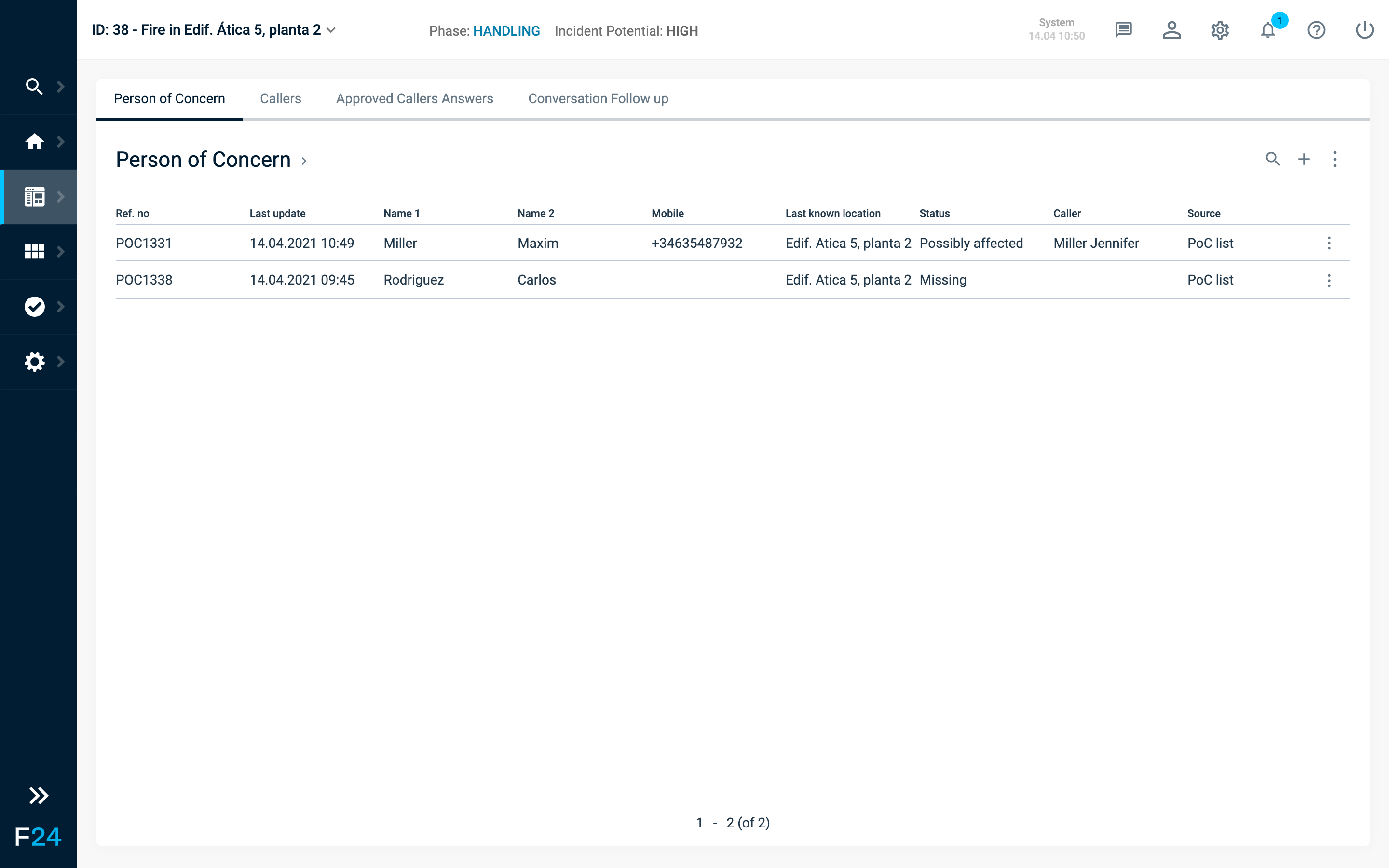Open the sidebar gear settings icon

coord(34,362)
